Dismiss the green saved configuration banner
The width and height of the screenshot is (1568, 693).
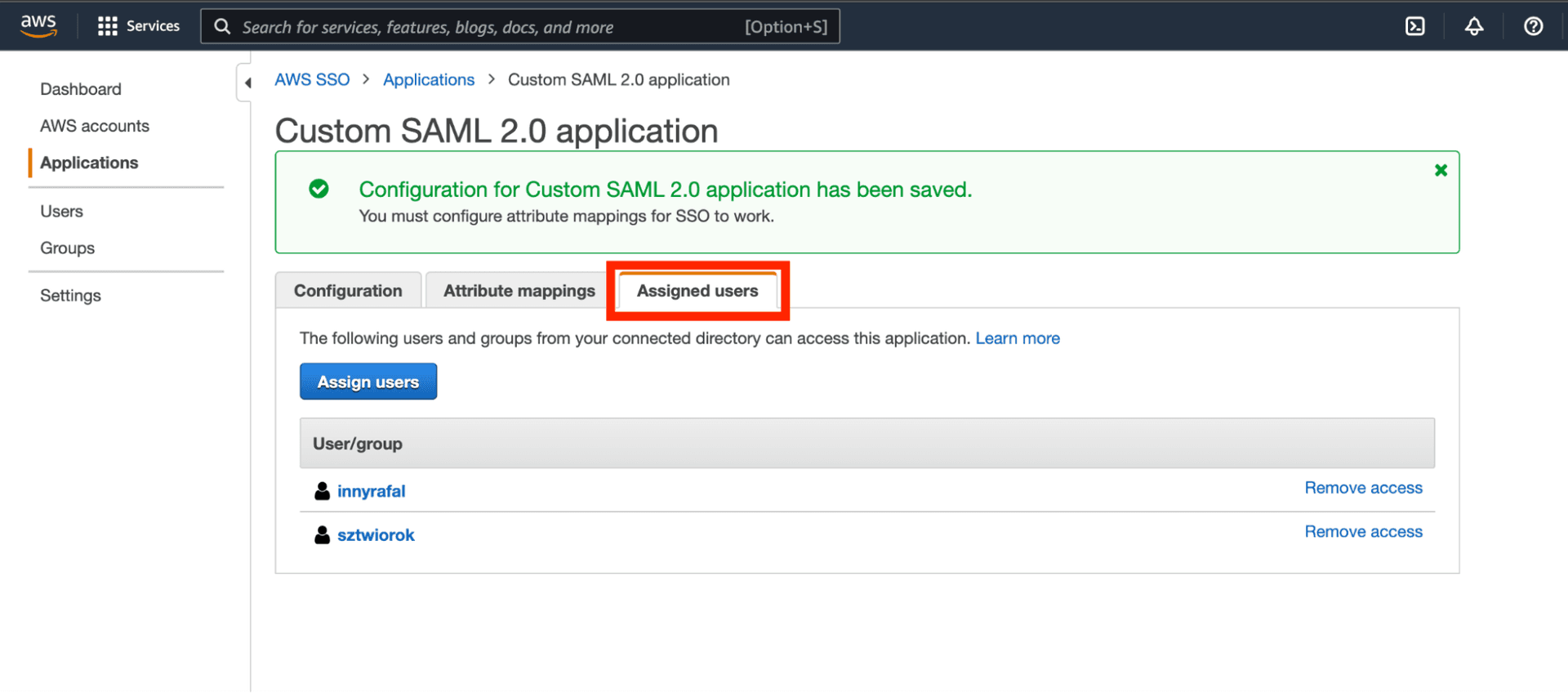tap(1441, 170)
